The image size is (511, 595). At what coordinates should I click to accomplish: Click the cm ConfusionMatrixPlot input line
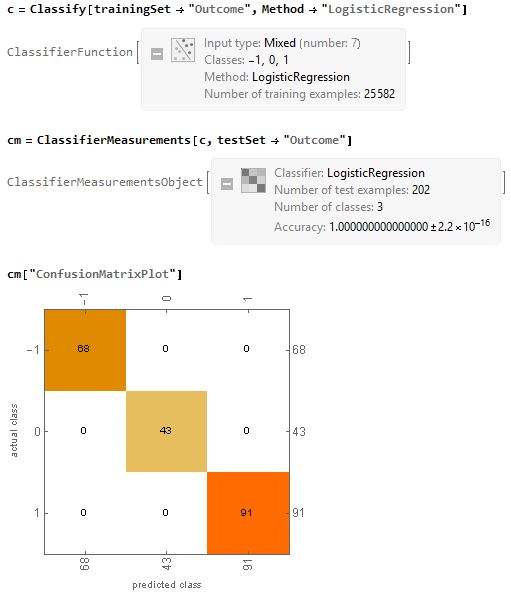[x=95, y=274]
